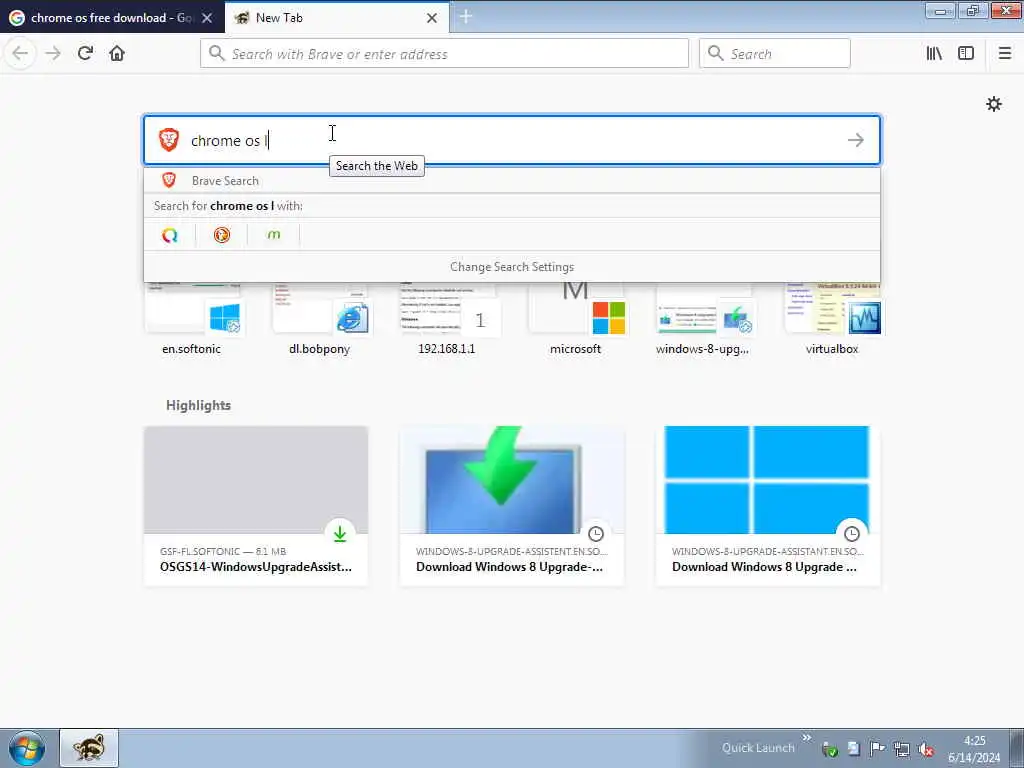Open network tray icon

[903, 749]
